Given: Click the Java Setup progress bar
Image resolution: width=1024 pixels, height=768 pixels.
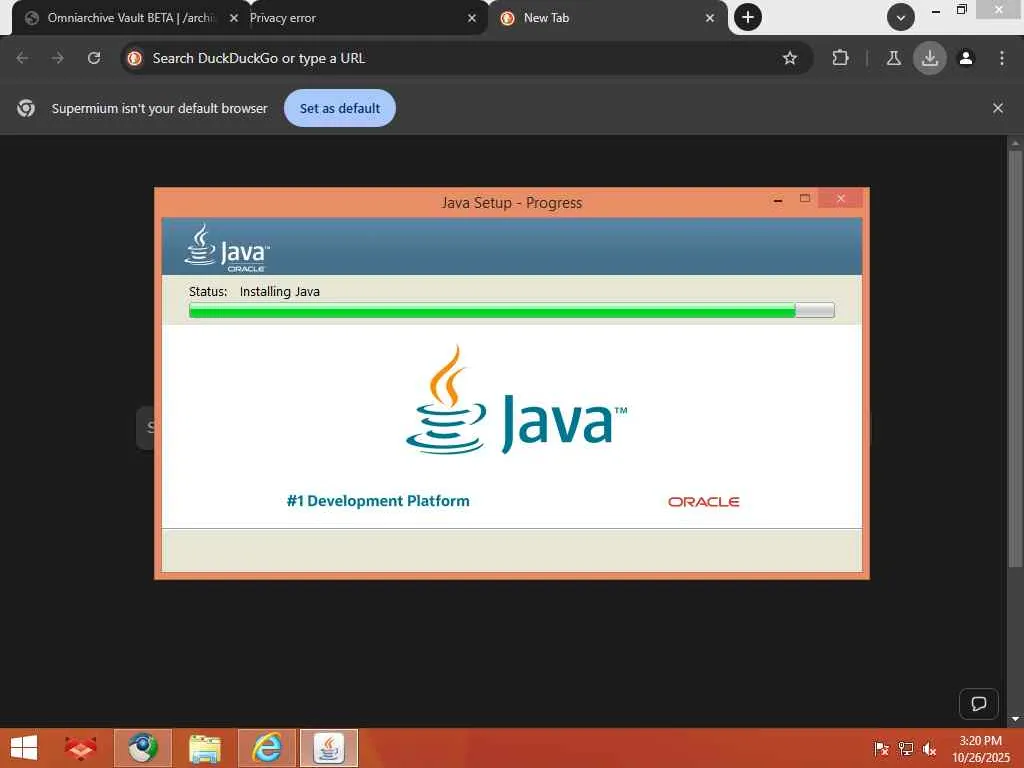Looking at the screenshot, I should point(511,310).
